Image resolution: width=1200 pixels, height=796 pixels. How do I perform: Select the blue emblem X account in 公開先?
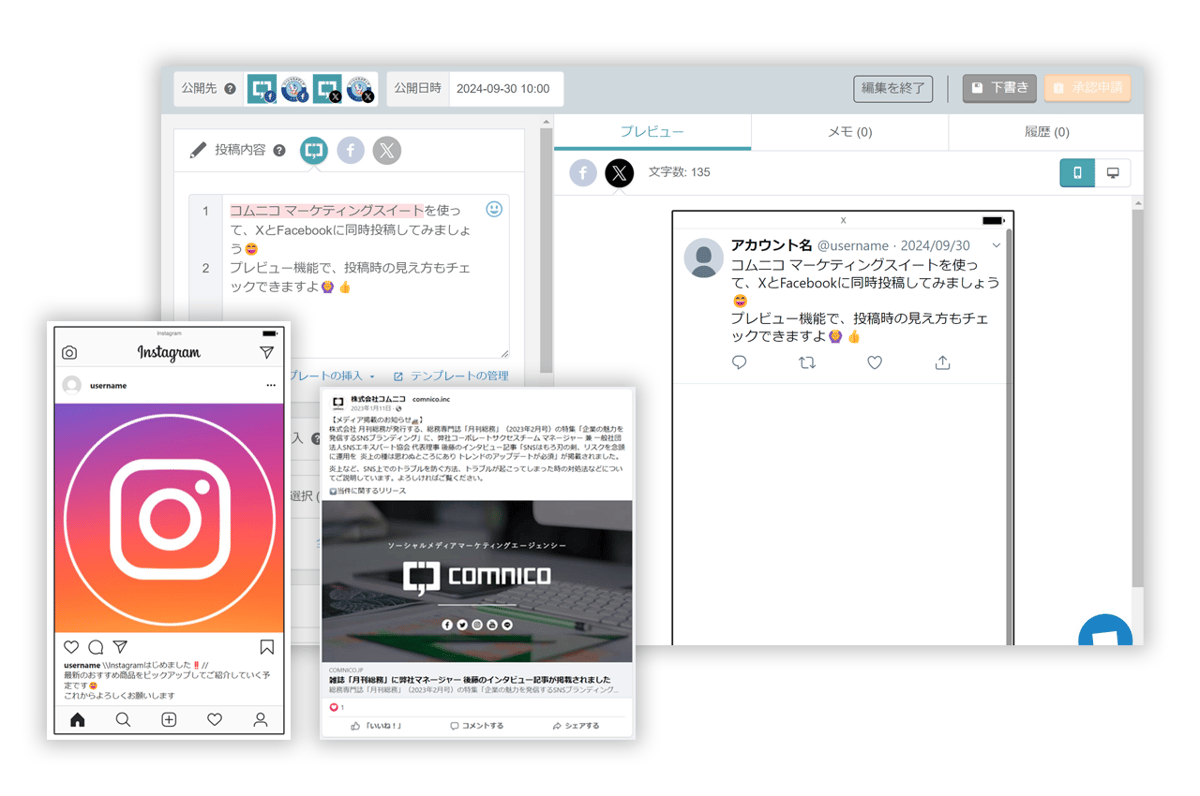coord(360,89)
